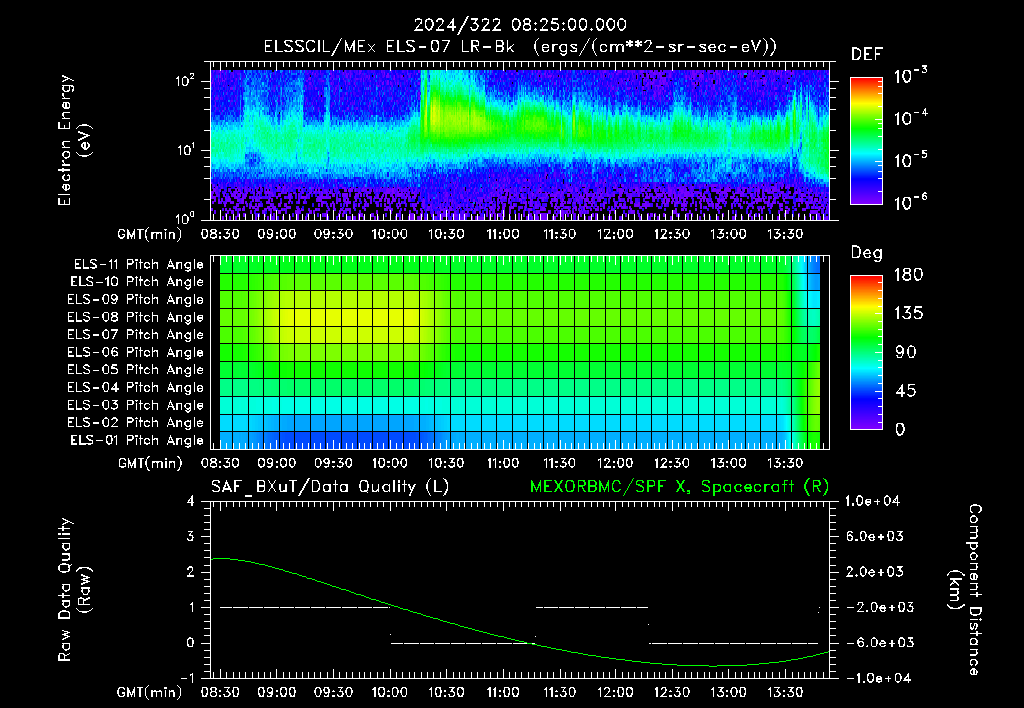
Task: Click the 08:30 label under the spectrogram
Action: pos(220,234)
